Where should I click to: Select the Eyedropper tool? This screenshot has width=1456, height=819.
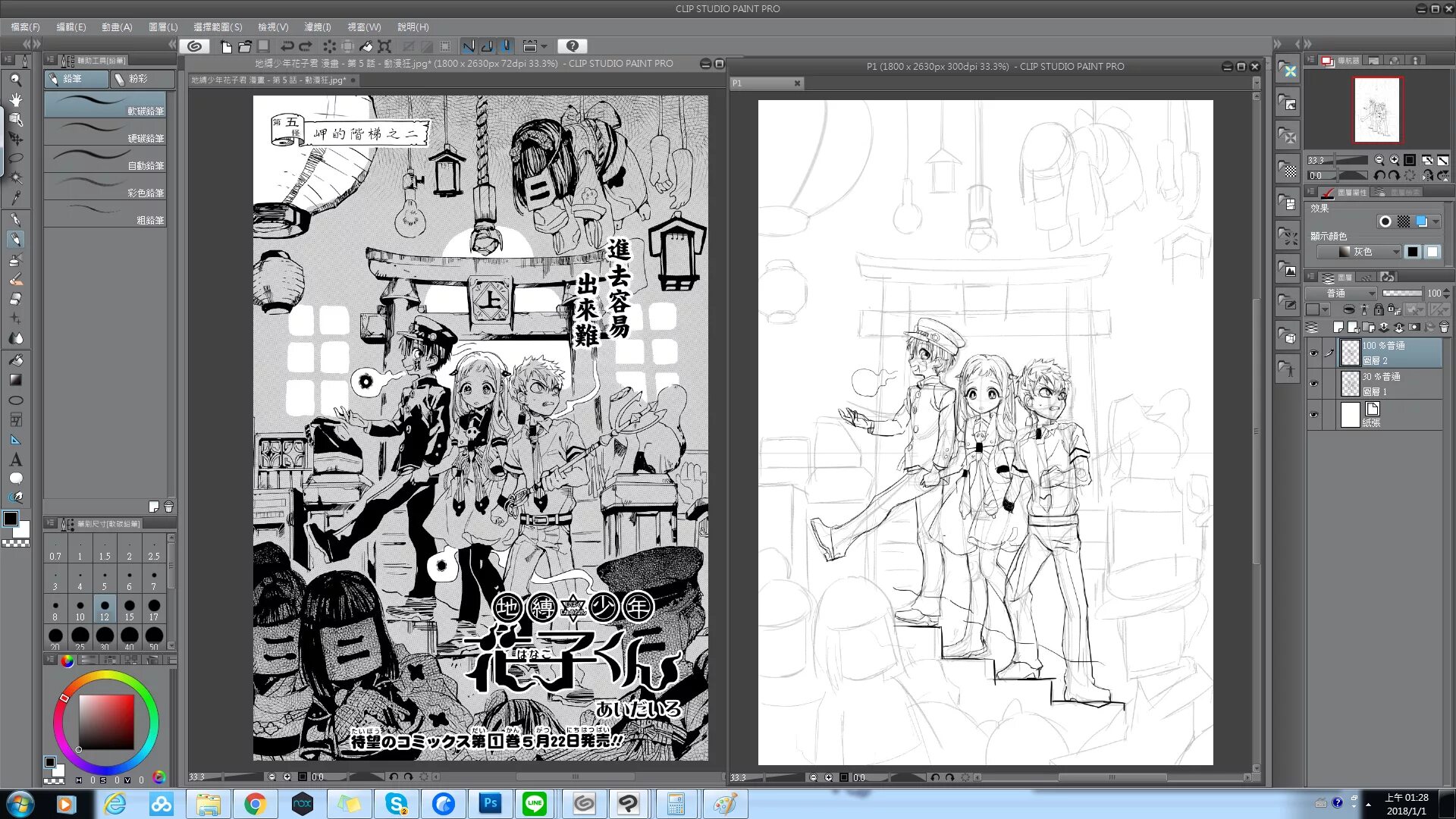point(15,198)
